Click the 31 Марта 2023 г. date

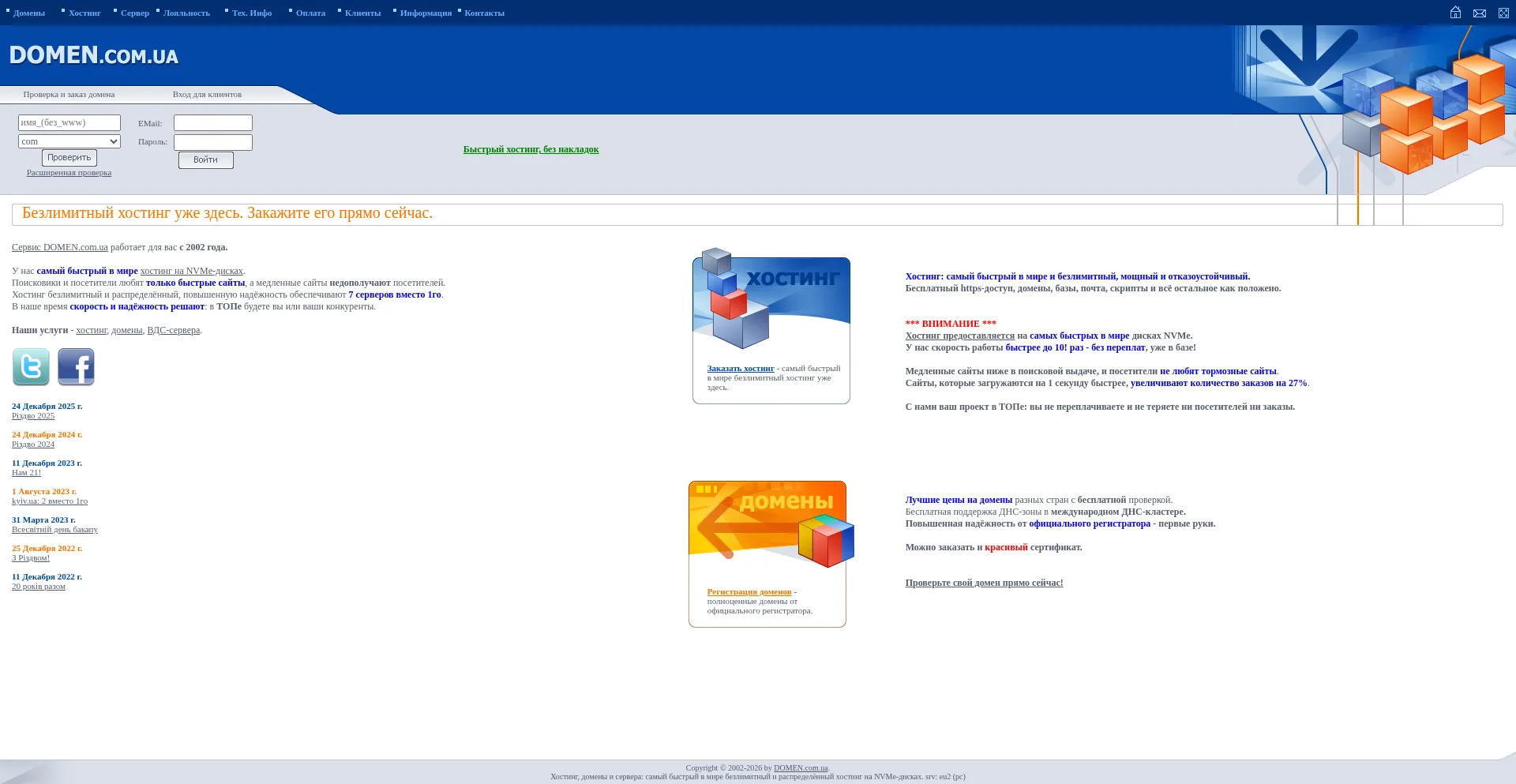click(x=44, y=520)
